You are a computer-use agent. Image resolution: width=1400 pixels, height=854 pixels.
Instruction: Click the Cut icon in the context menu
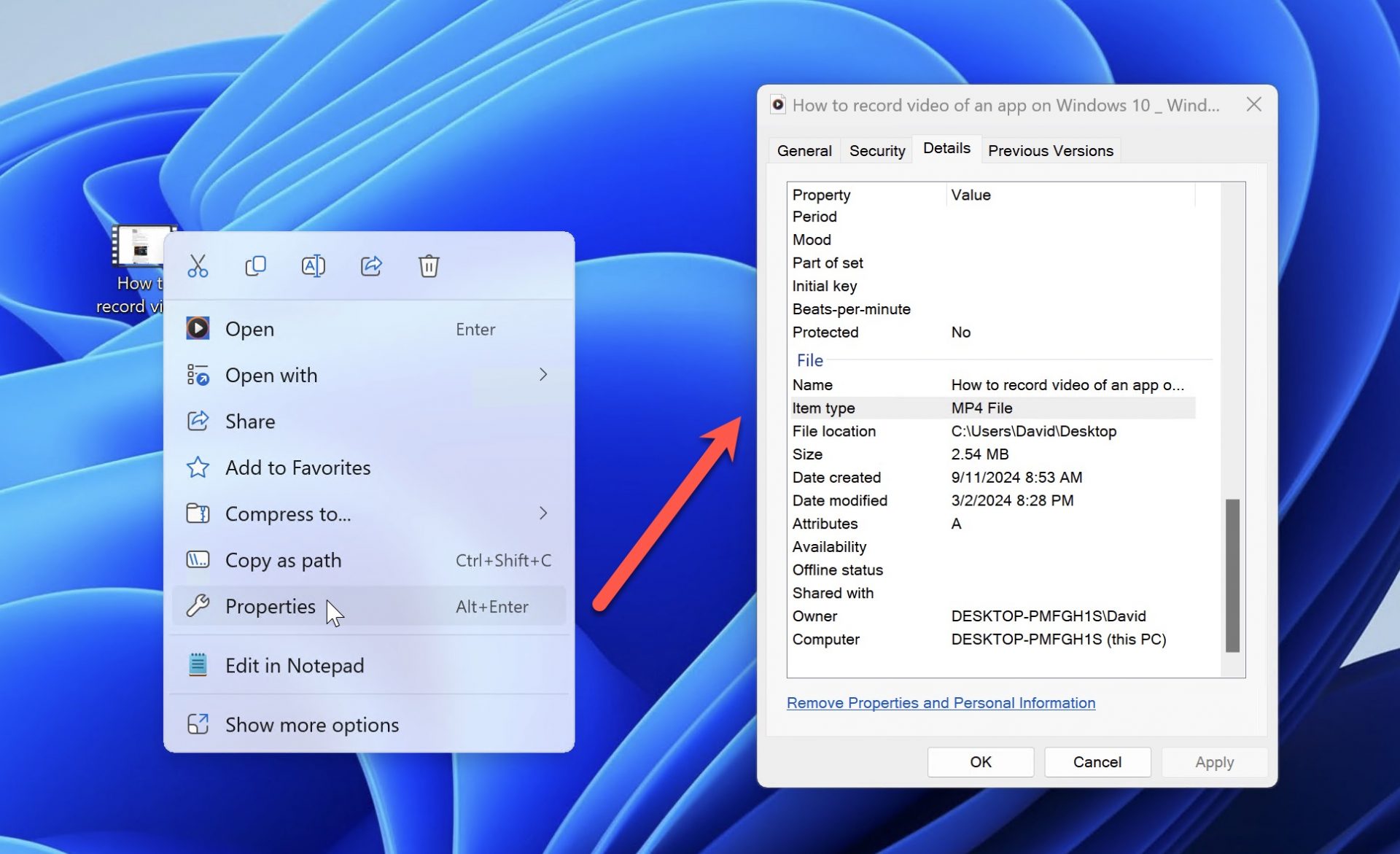click(197, 265)
